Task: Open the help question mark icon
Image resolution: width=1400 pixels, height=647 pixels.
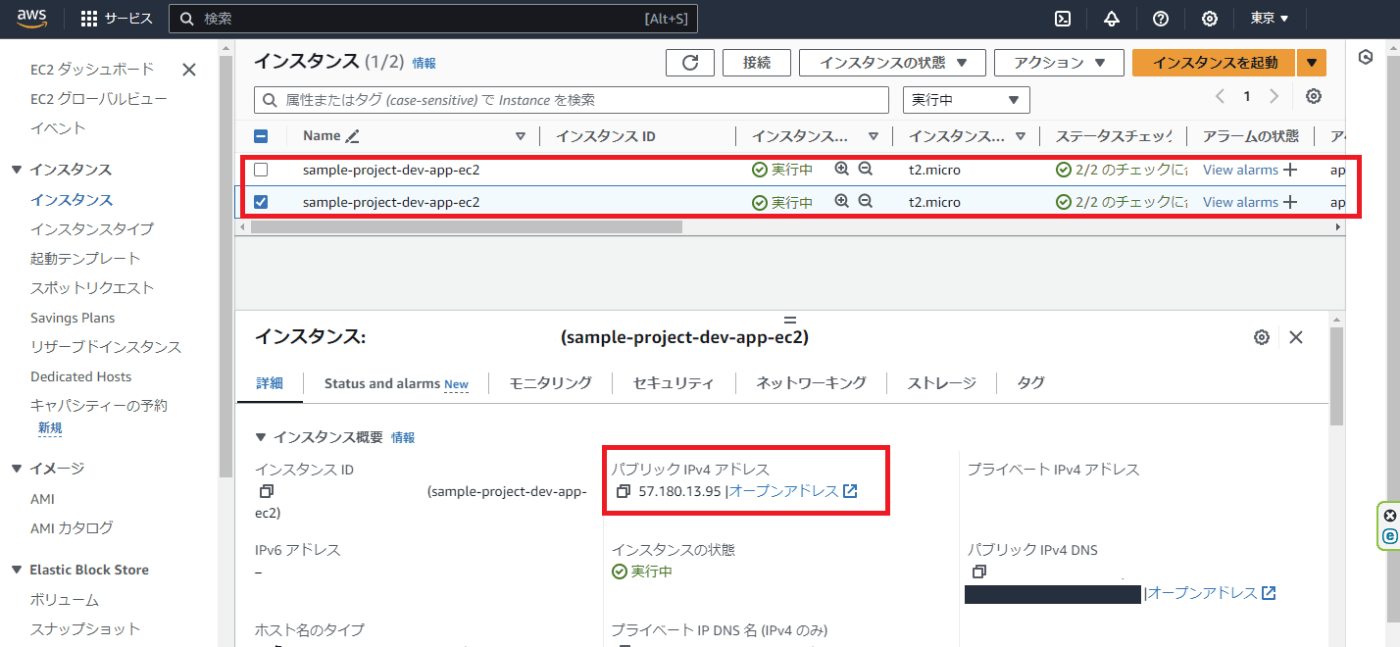Action: [x=1161, y=18]
